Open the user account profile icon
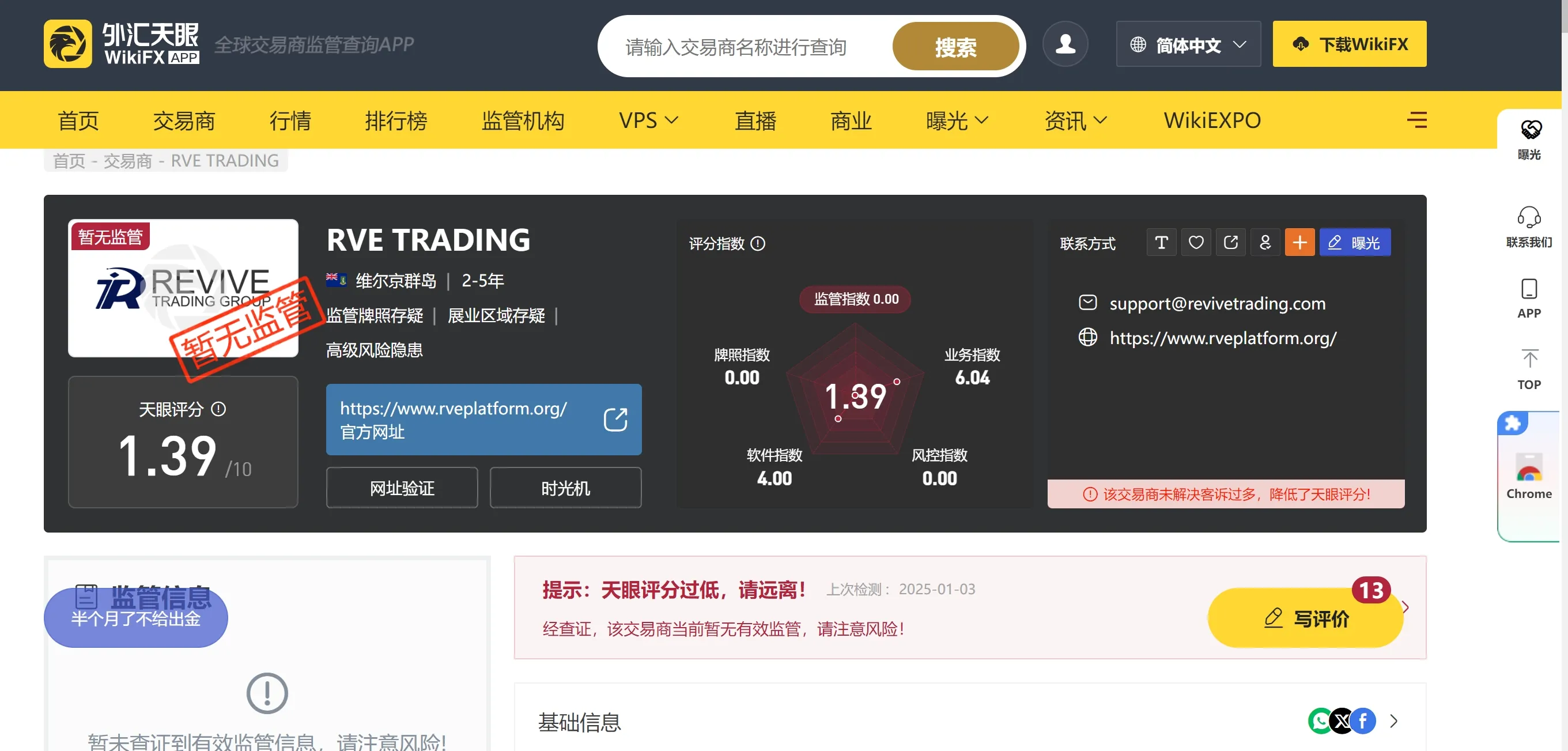The height and width of the screenshot is (751, 1568). (x=1064, y=44)
